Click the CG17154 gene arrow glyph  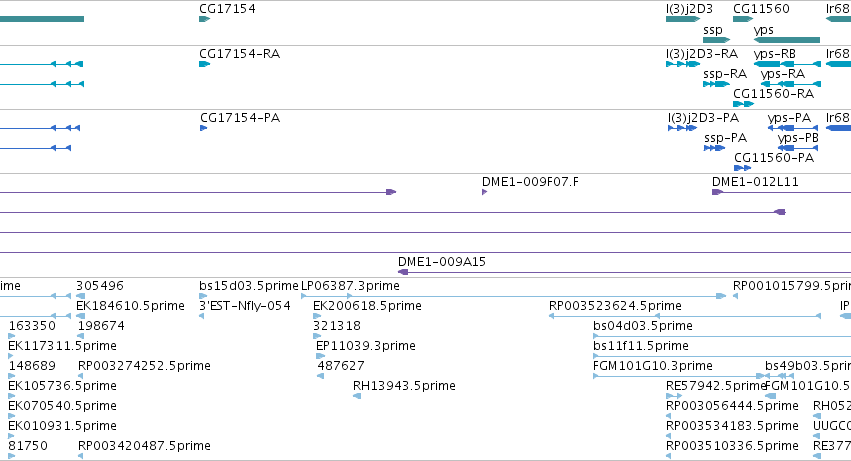point(204,19)
